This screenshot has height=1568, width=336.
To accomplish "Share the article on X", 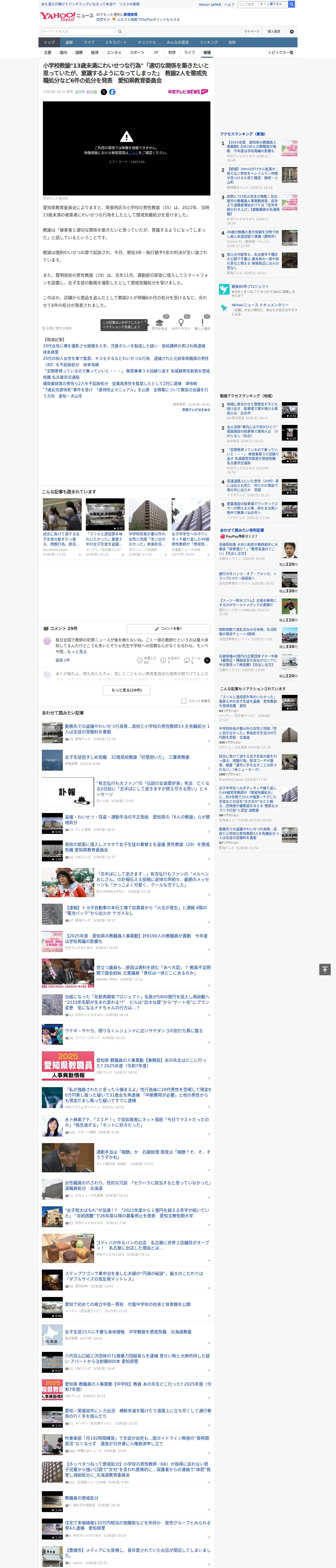I will point(104,92).
